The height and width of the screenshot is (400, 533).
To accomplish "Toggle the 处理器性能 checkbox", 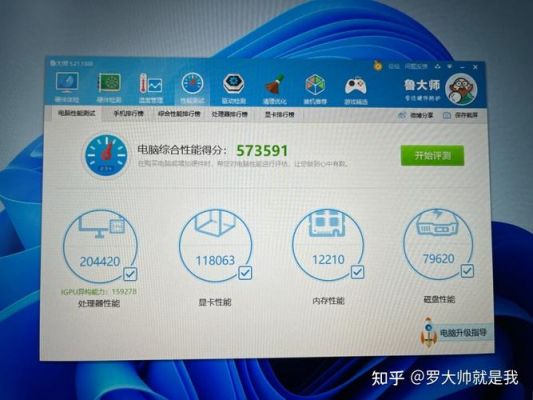I will [x=130, y=274].
